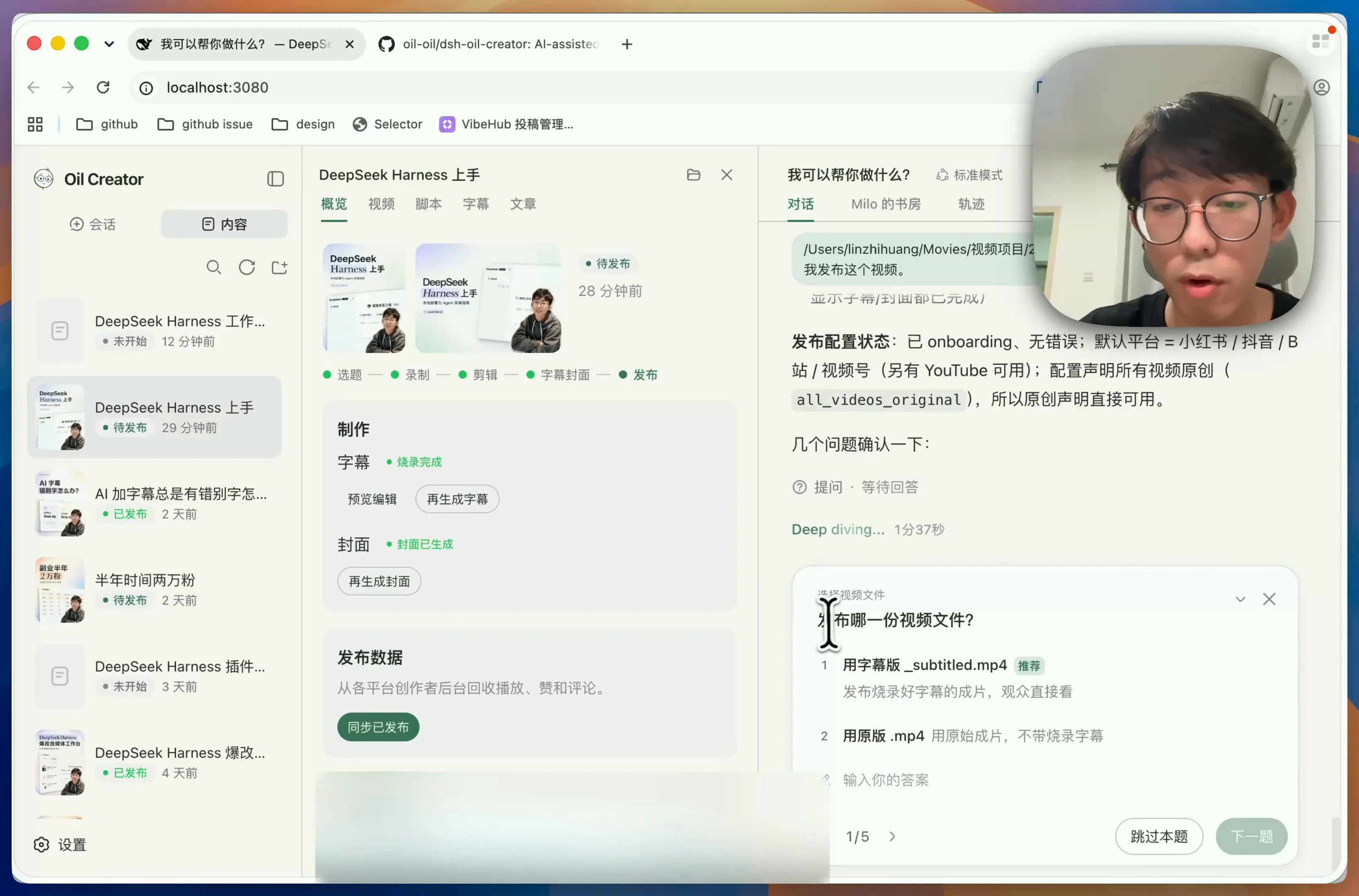1359x896 pixels.
Task: Open browser profile avatar icon
Action: coord(1321,88)
